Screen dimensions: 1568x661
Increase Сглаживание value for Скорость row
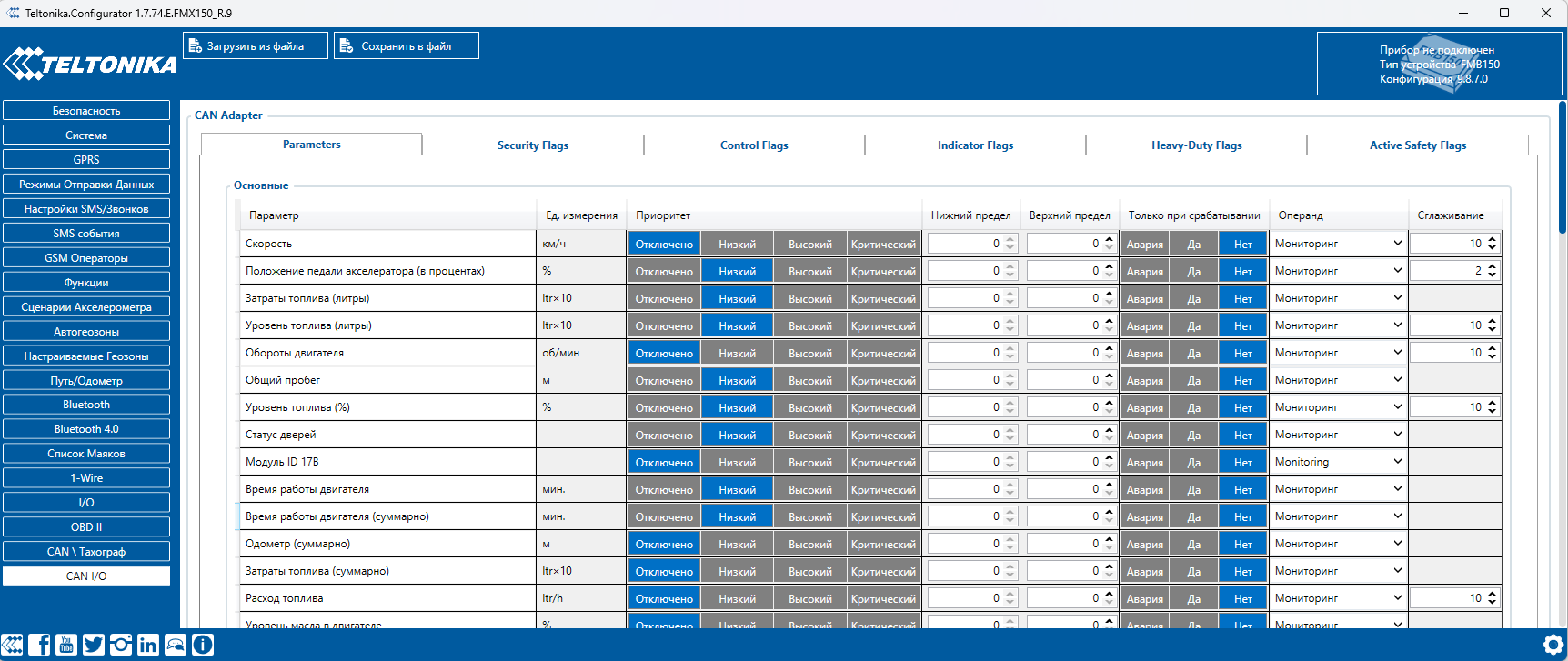click(x=1492, y=239)
